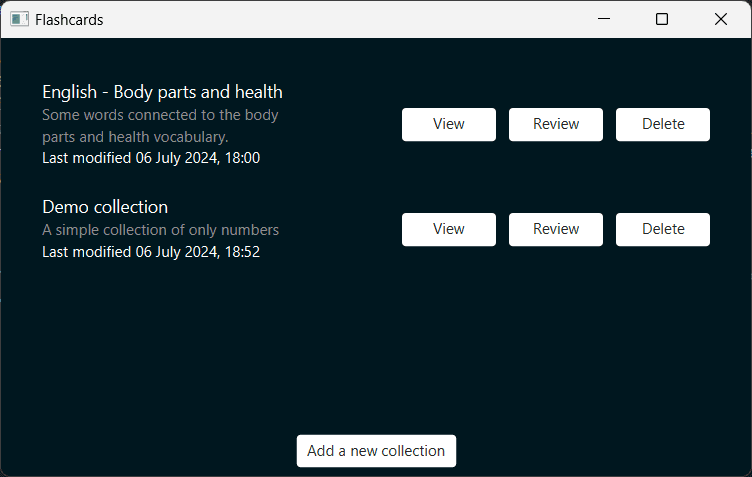Maximize the Flashcards window
752x477 pixels.
coord(662,19)
